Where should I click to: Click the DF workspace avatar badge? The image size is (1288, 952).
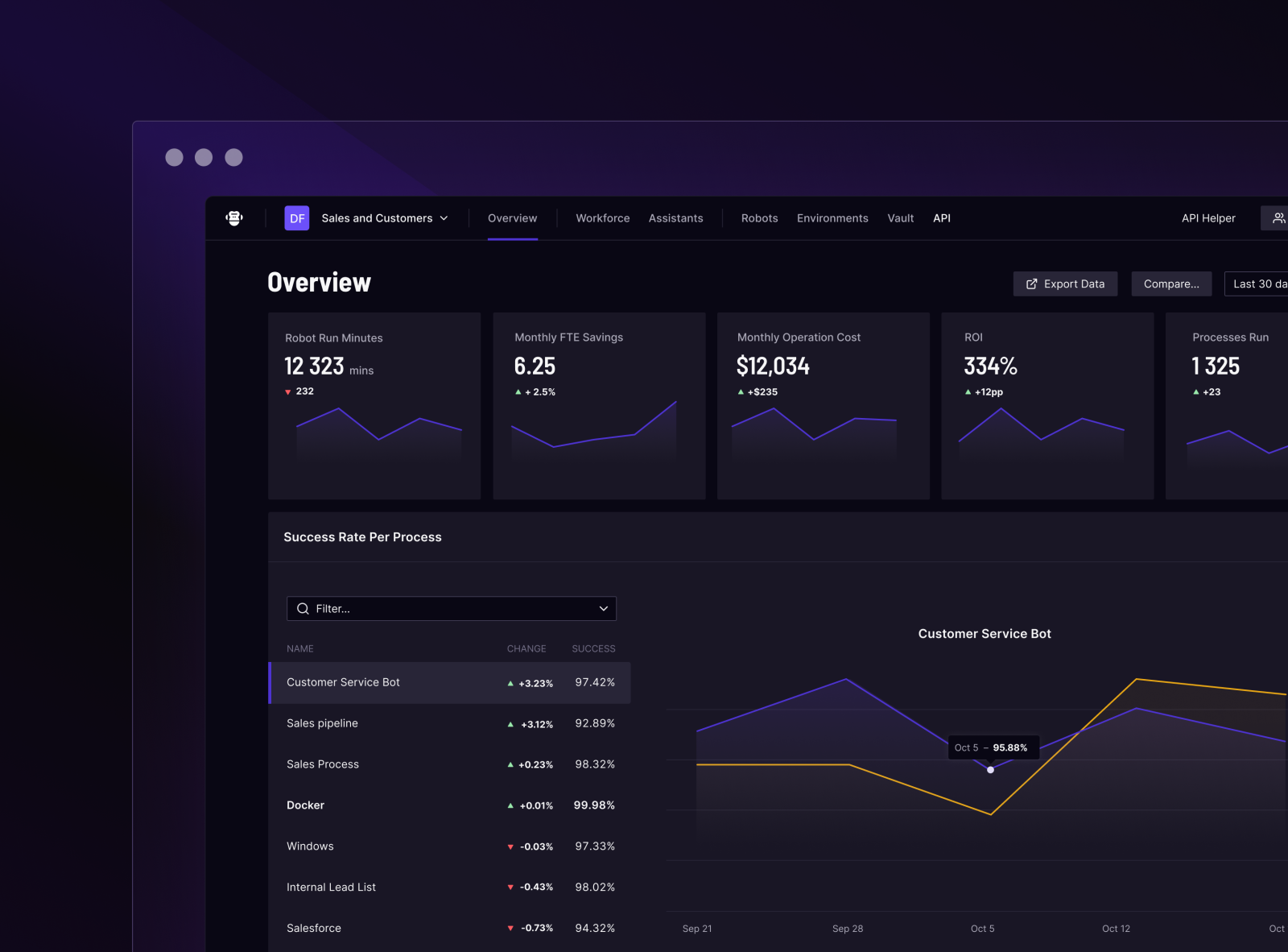click(297, 218)
